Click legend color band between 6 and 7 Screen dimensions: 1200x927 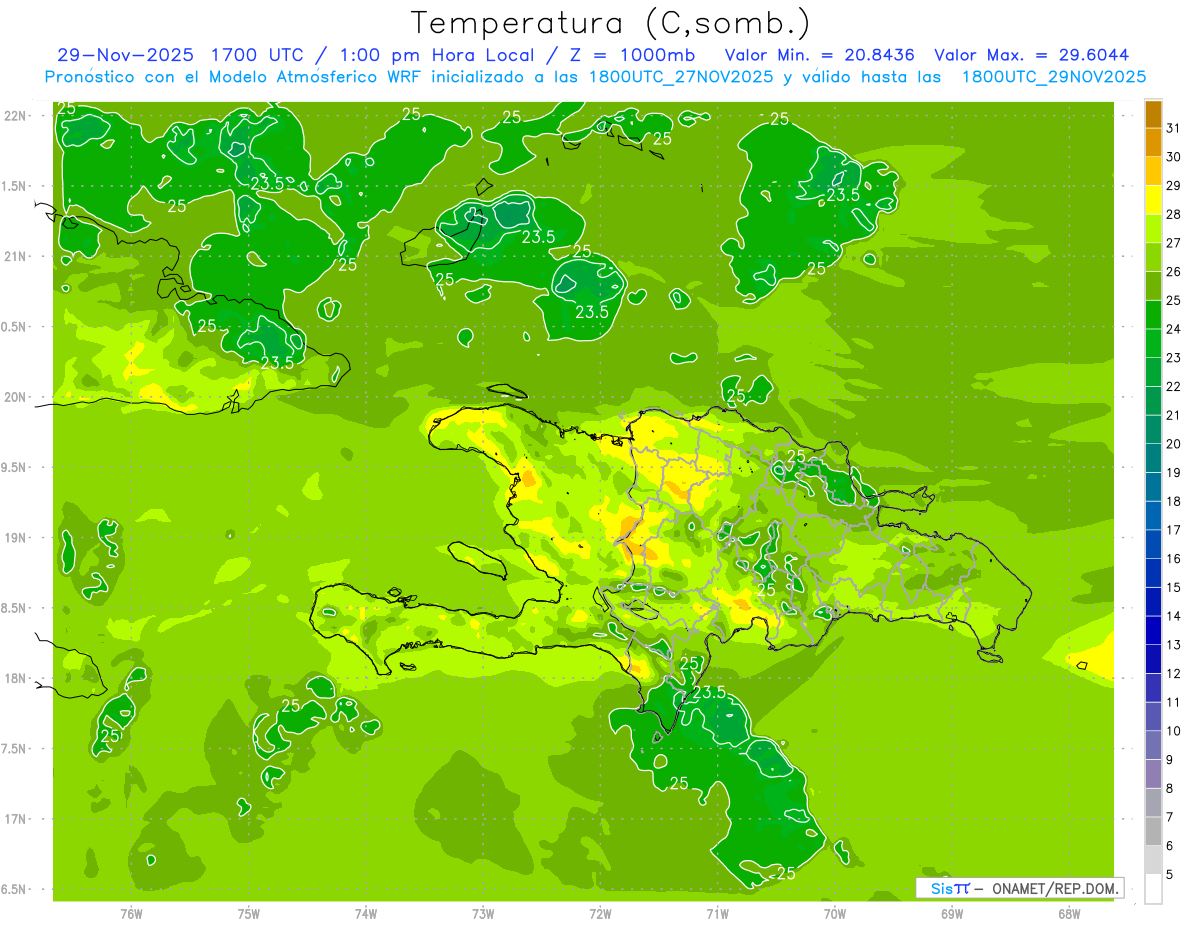(1153, 831)
